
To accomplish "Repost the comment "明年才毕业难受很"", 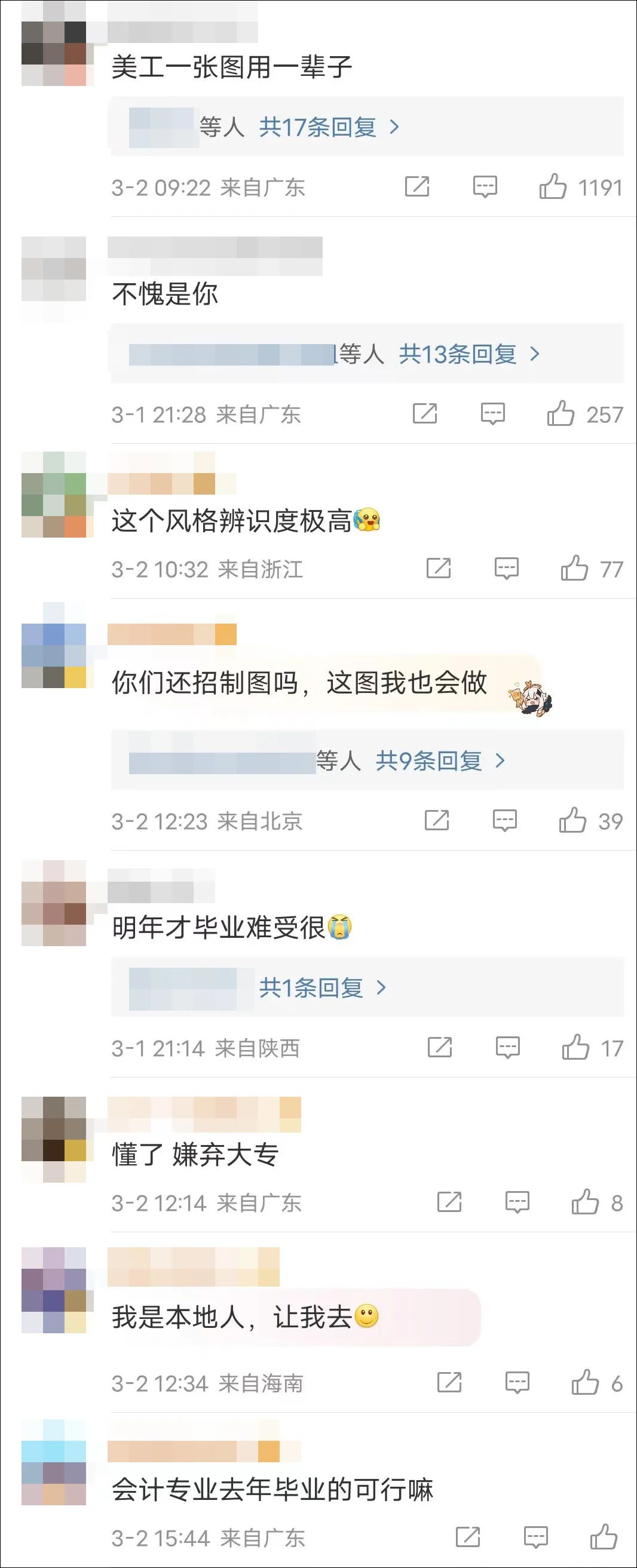I will coord(440,1047).
